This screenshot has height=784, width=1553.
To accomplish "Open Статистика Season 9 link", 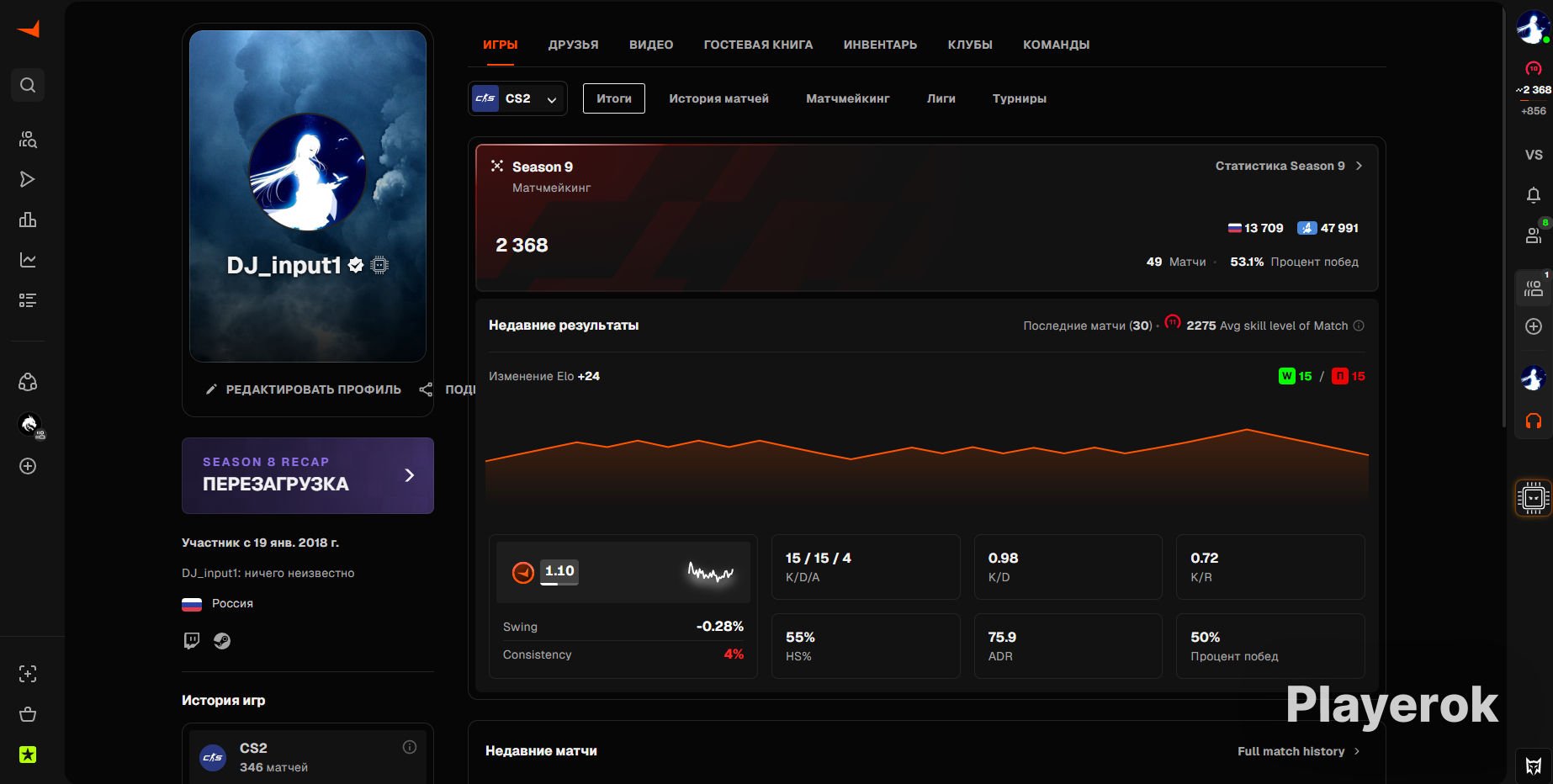I will (x=1289, y=166).
